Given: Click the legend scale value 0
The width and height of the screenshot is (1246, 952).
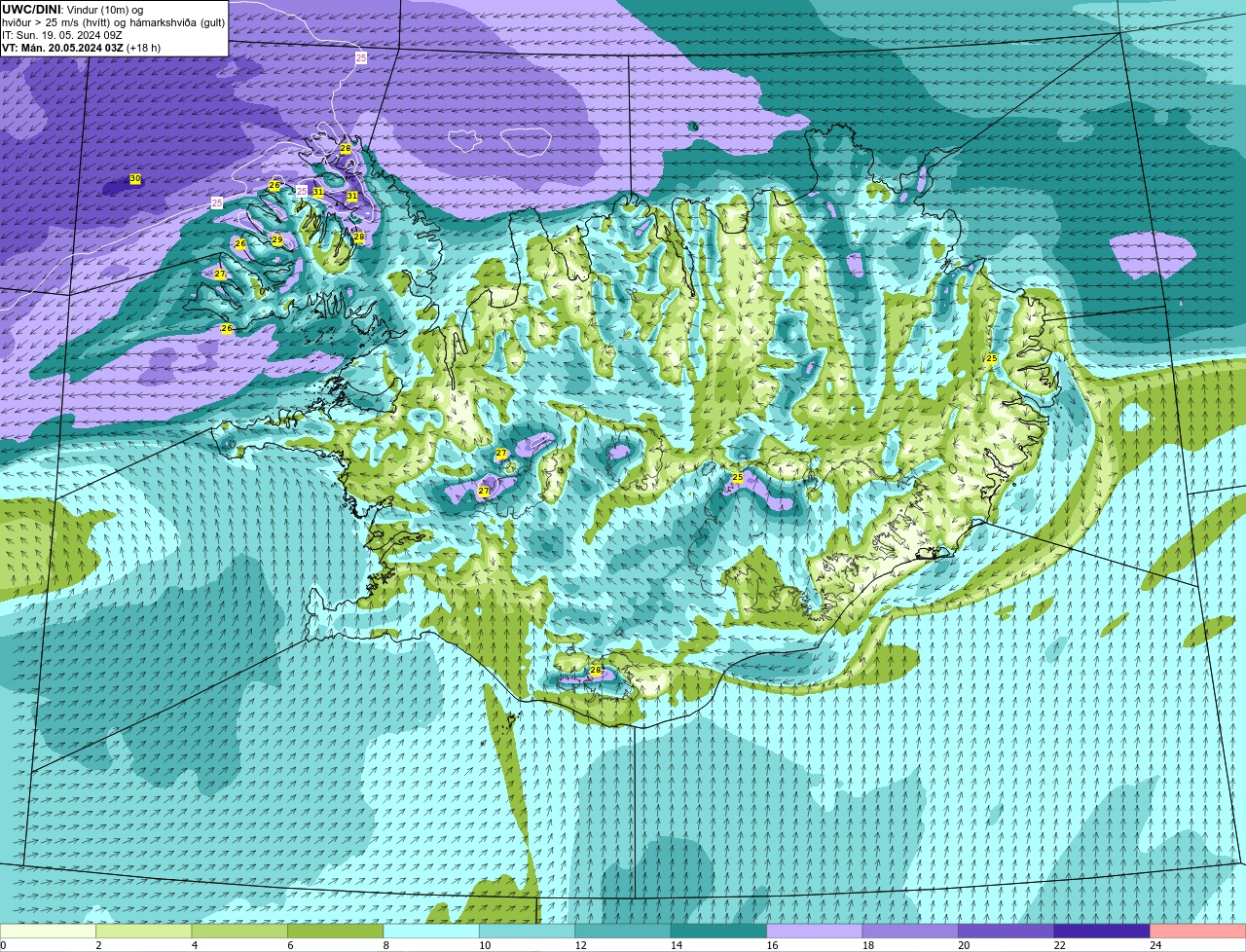Looking at the screenshot, I should point(3,945).
